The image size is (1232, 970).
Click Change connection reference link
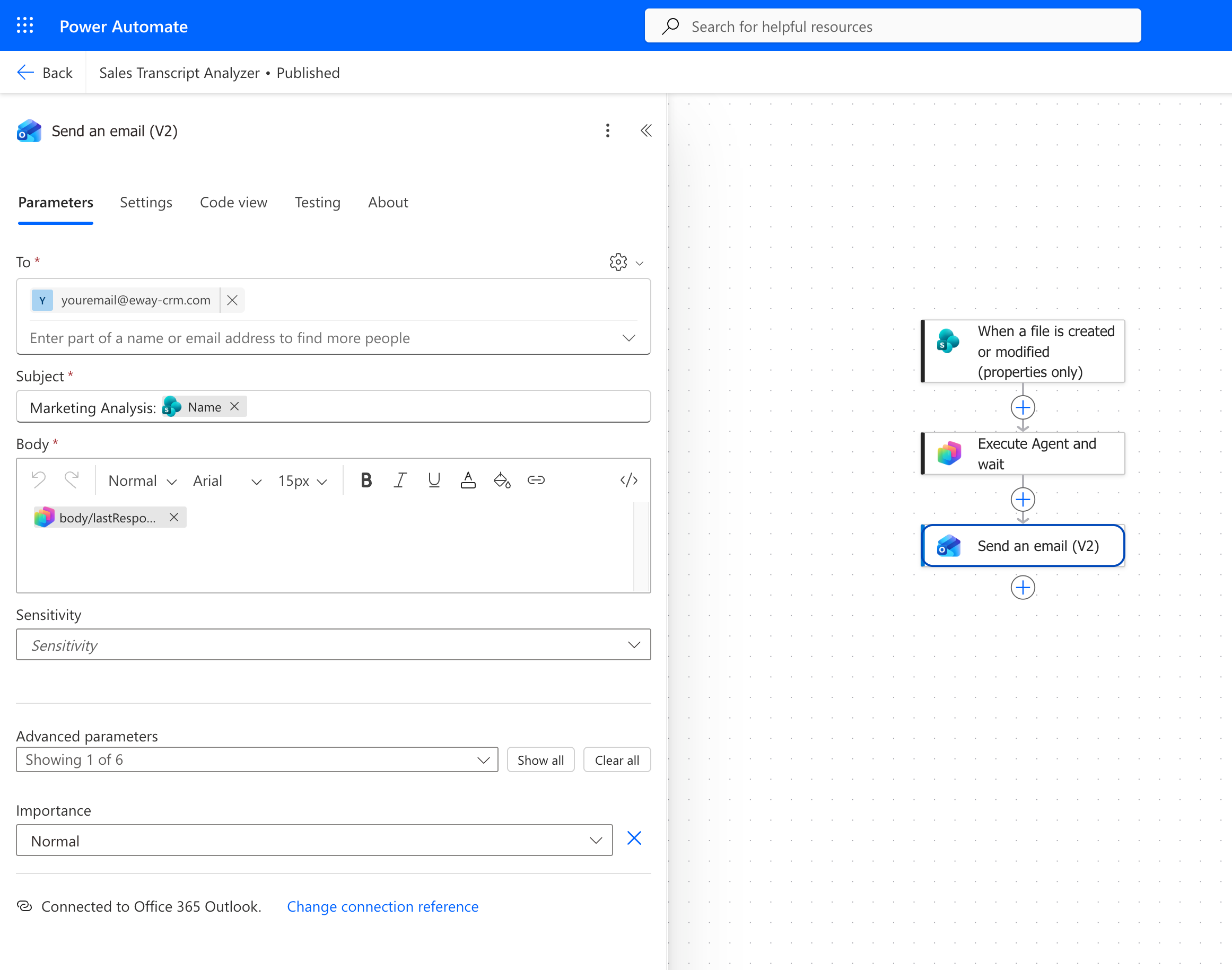(383, 906)
